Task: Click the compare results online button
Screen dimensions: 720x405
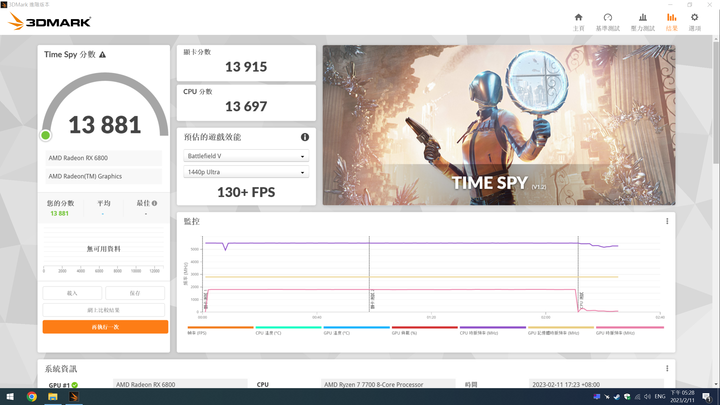Action: [x=103, y=310]
